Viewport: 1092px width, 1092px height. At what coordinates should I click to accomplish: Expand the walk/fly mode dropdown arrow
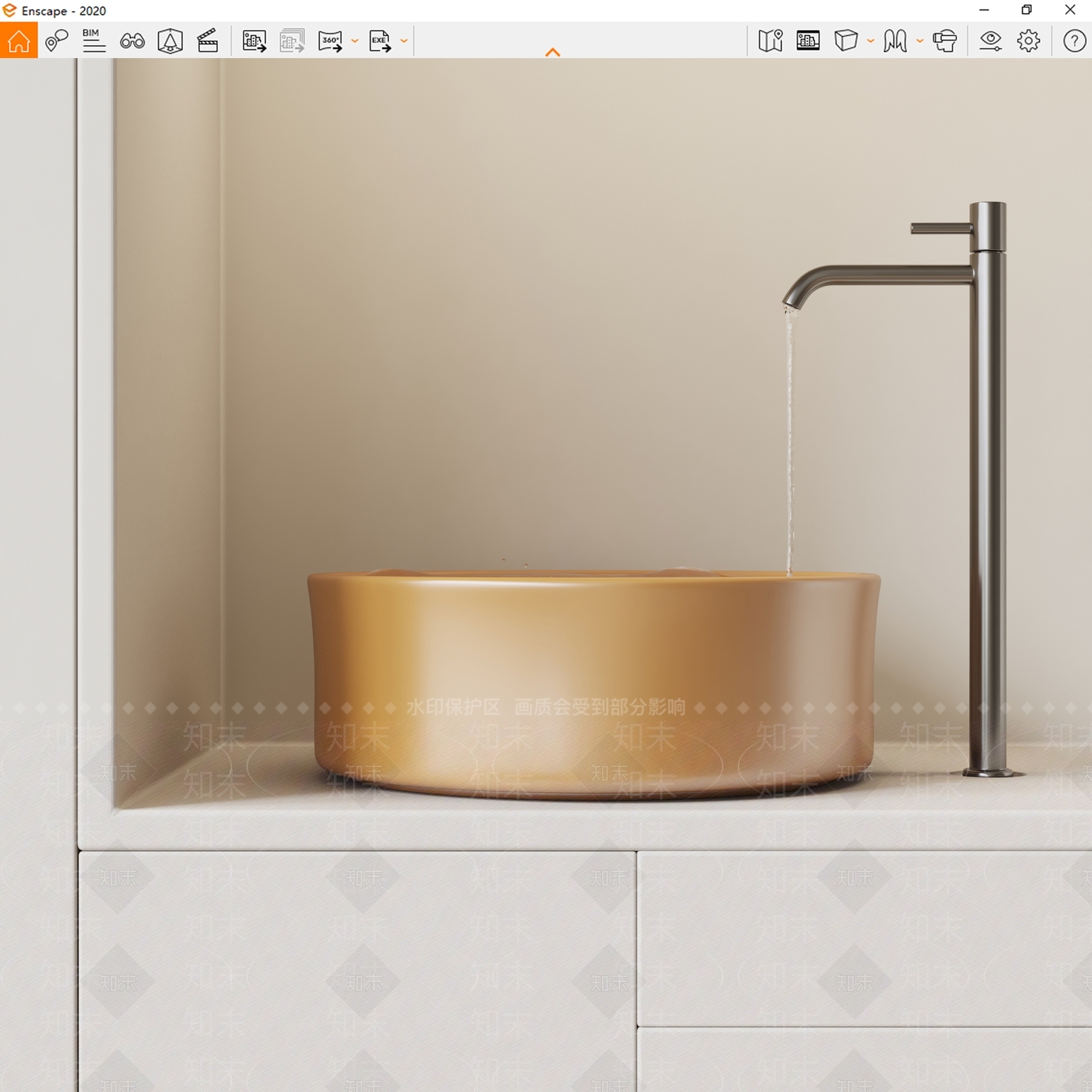(920, 41)
